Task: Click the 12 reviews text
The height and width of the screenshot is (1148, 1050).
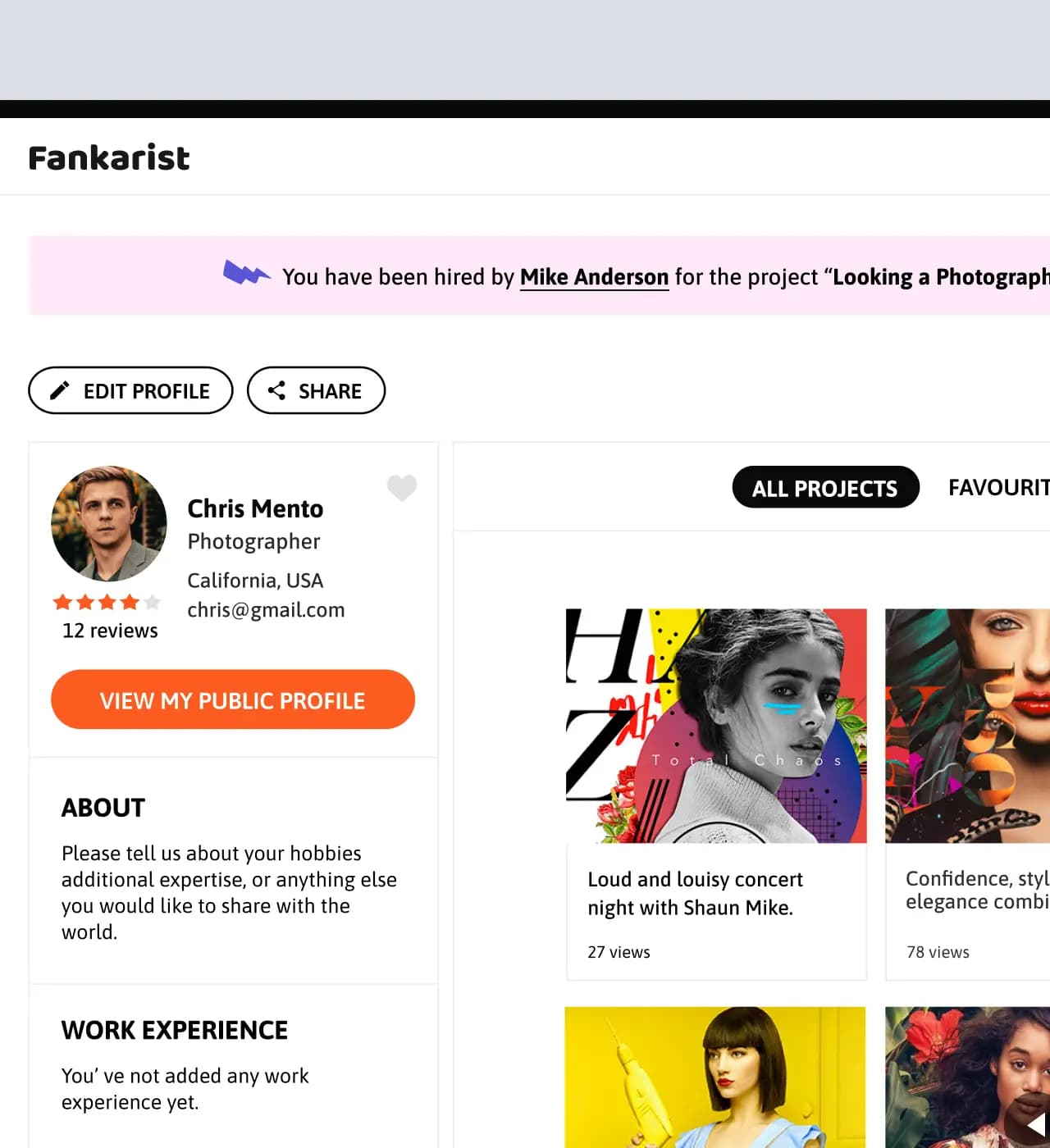Action: (x=110, y=631)
